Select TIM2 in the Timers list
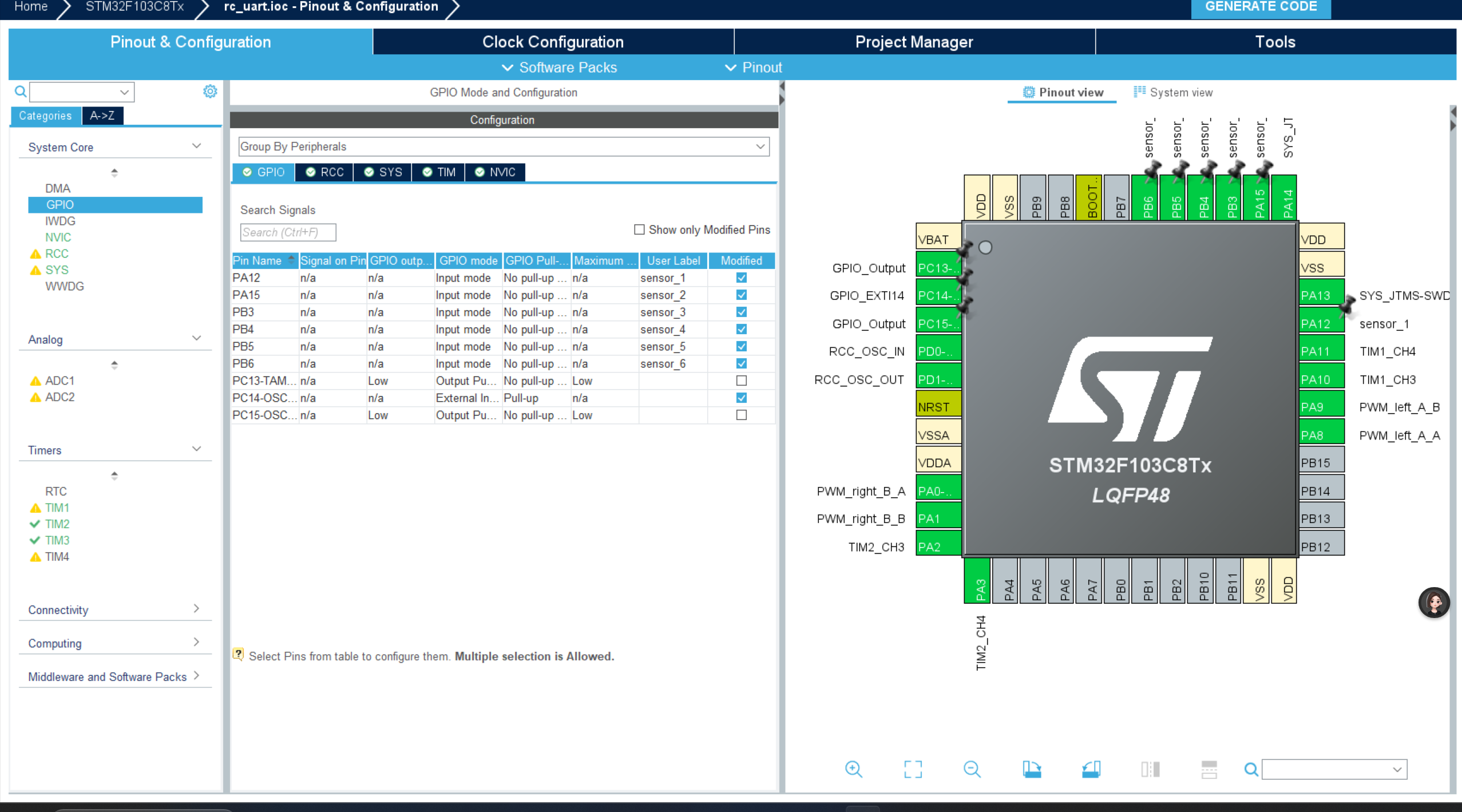This screenshot has height=812, width=1462. pyautogui.click(x=57, y=524)
